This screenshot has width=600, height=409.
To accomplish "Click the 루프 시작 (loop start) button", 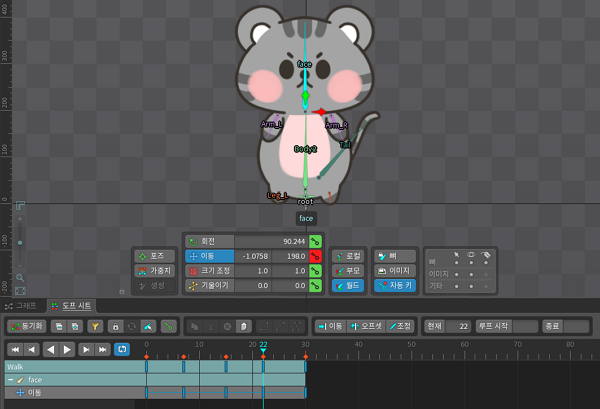I will (x=494, y=326).
